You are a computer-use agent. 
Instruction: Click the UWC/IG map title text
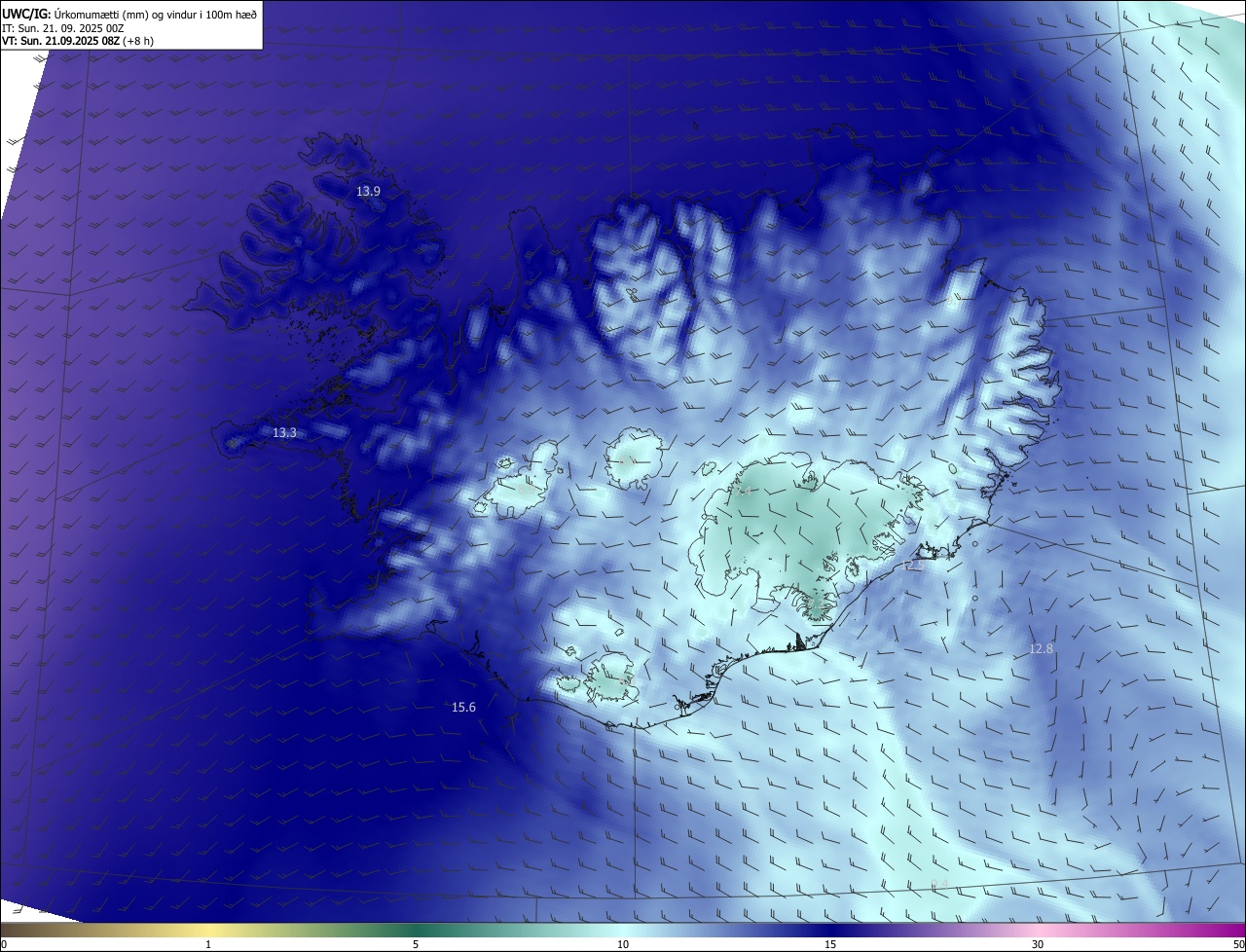129,14
